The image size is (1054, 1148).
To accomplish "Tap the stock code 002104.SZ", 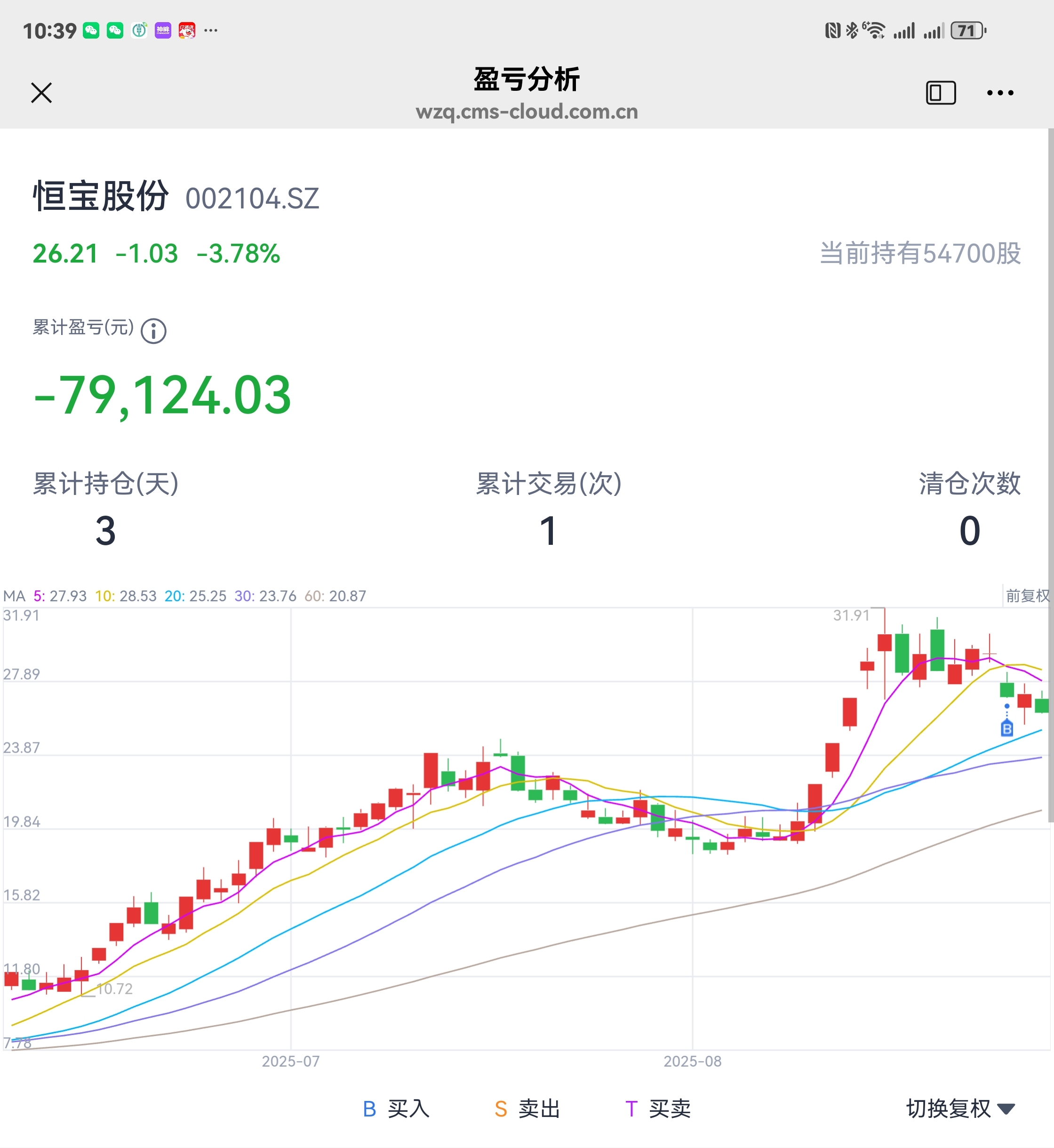I will click(252, 199).
